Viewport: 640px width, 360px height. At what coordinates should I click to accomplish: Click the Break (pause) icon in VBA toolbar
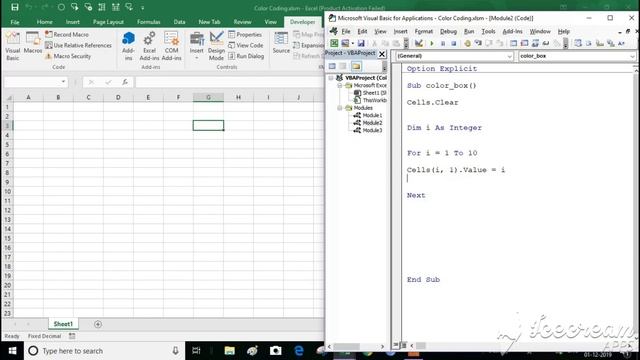point(443,43)
